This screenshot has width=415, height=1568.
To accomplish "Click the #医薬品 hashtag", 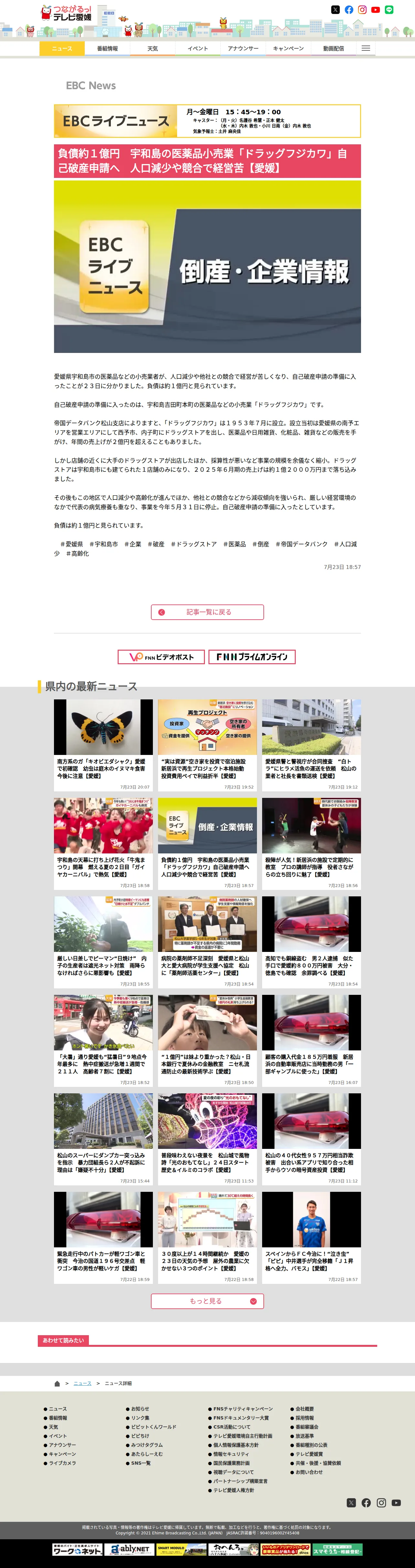I will coord(235,544).
